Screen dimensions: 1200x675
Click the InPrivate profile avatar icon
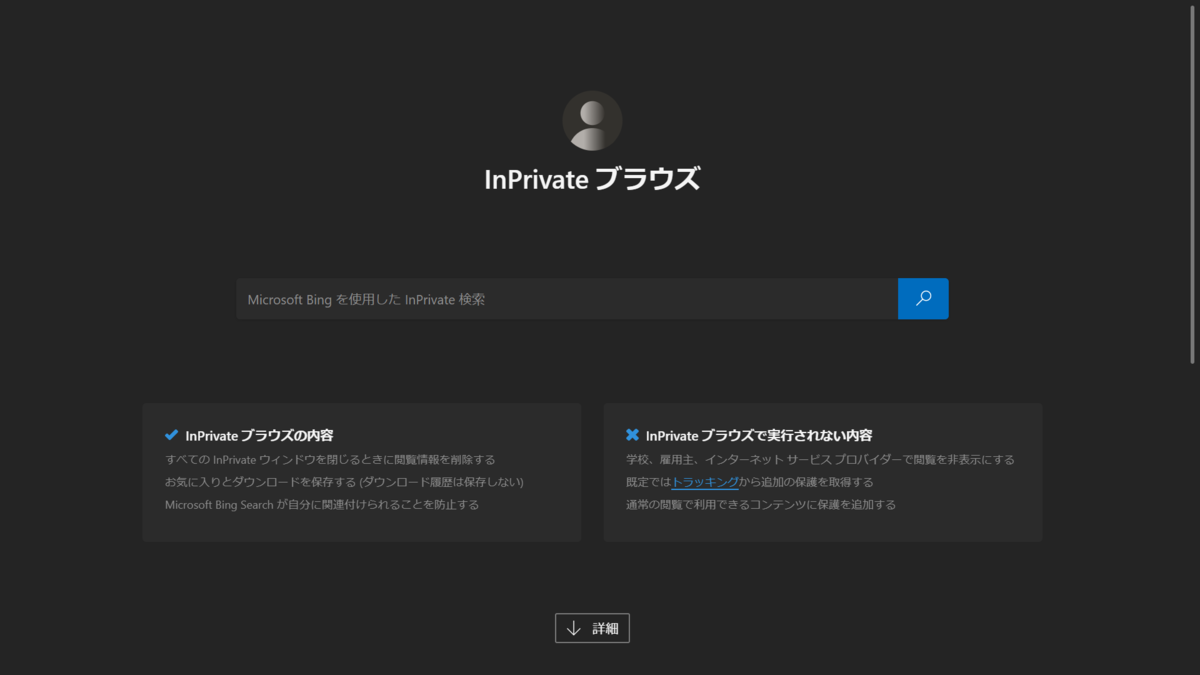pos(592,119)
